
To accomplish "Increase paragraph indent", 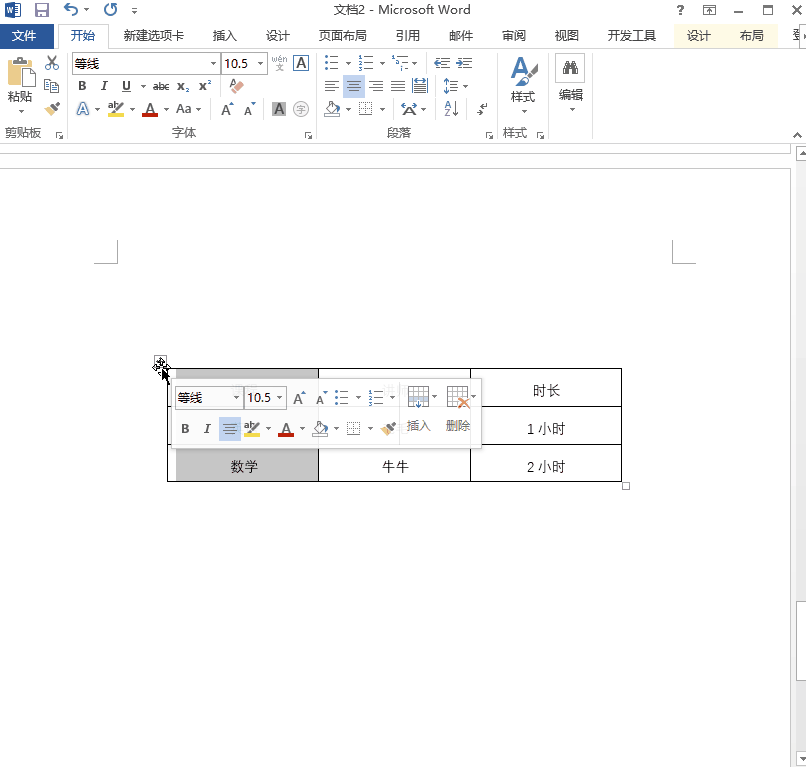I will pyautogui.click(x=464, y=63).
